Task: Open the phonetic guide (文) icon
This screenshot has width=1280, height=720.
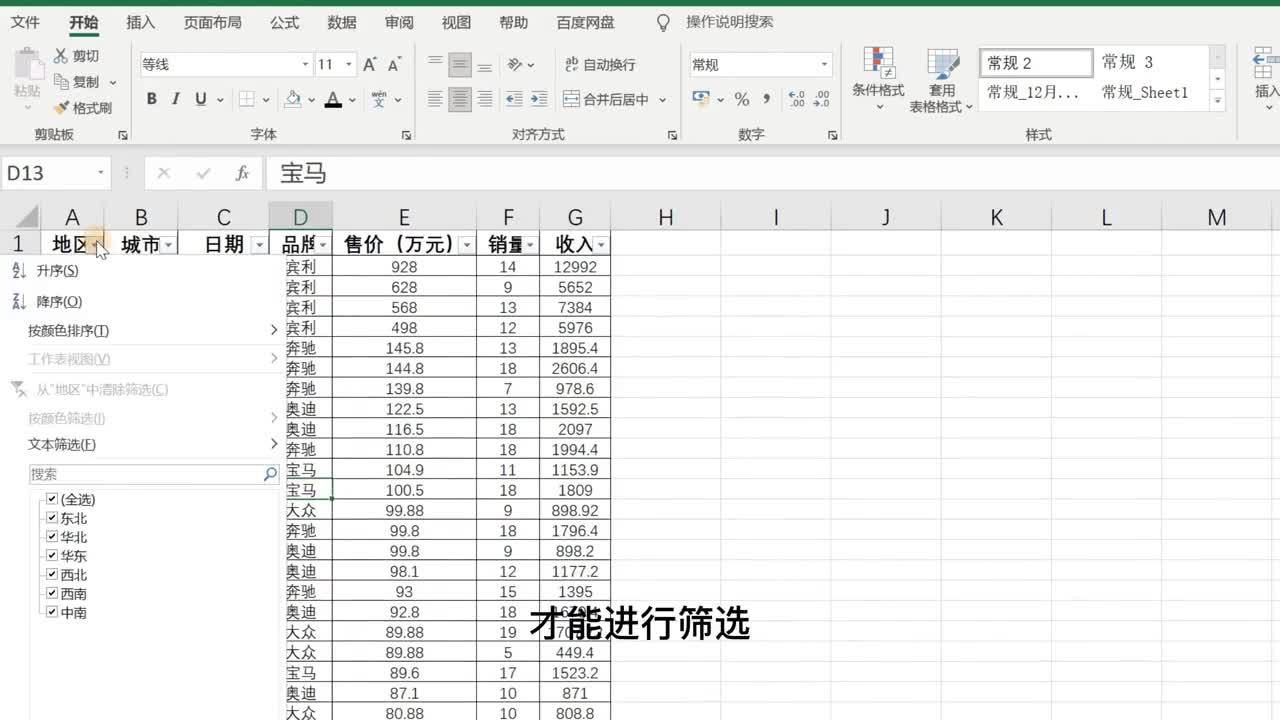Action: [x=379, y=99]
